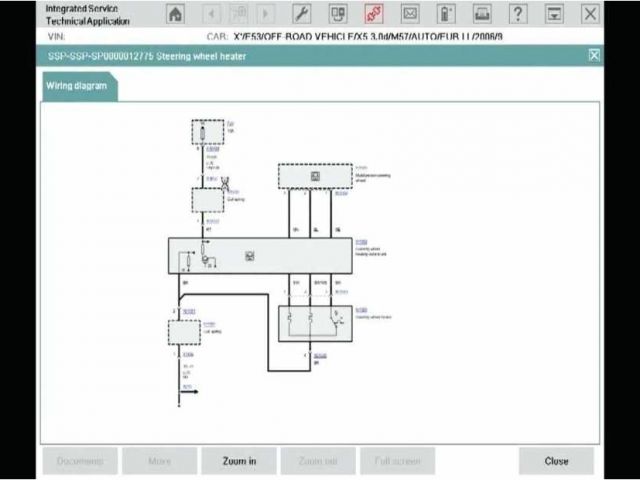Click the icon right of the envelope
The height and width of the screenshot is (480, 640).
click(x=445, y=14)
